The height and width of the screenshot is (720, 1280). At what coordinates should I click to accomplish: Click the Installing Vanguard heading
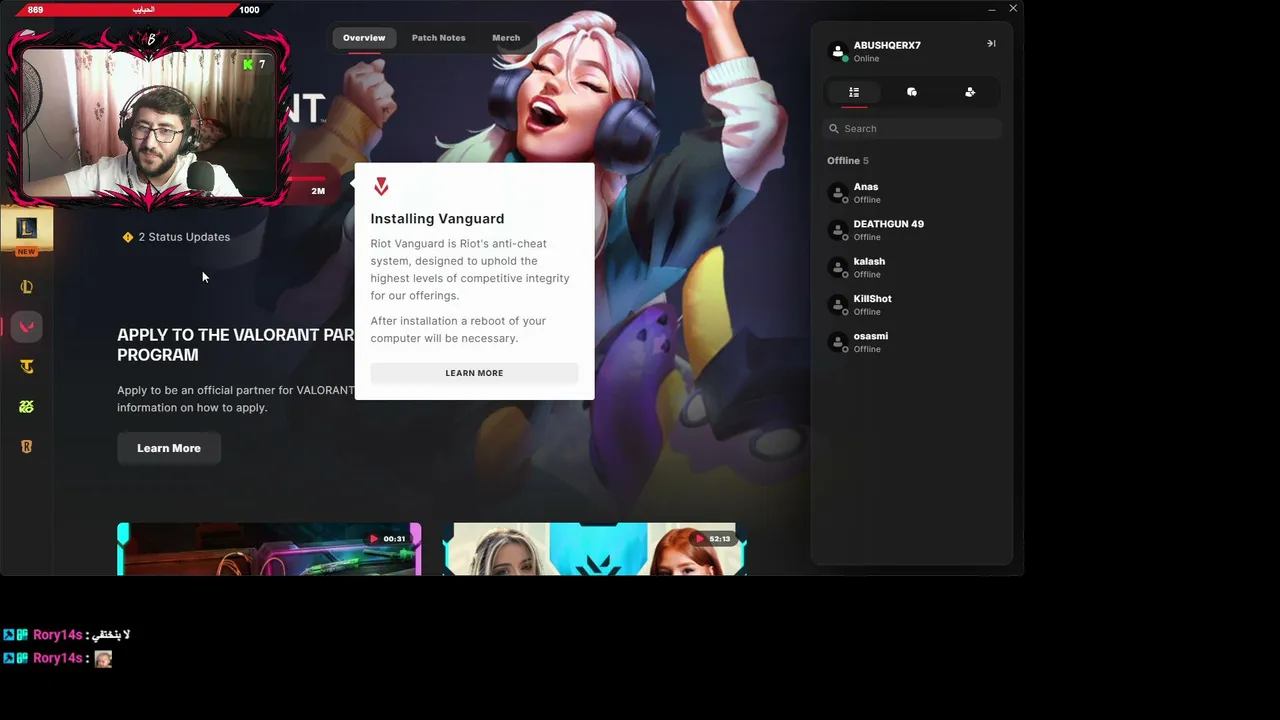(437, 219)
